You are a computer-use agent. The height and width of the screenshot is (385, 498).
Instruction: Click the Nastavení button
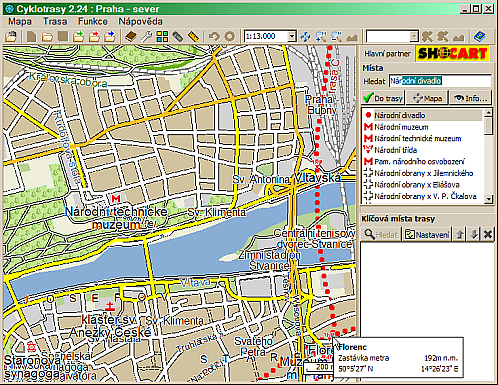pyautogui.click(x=427, y=235)
